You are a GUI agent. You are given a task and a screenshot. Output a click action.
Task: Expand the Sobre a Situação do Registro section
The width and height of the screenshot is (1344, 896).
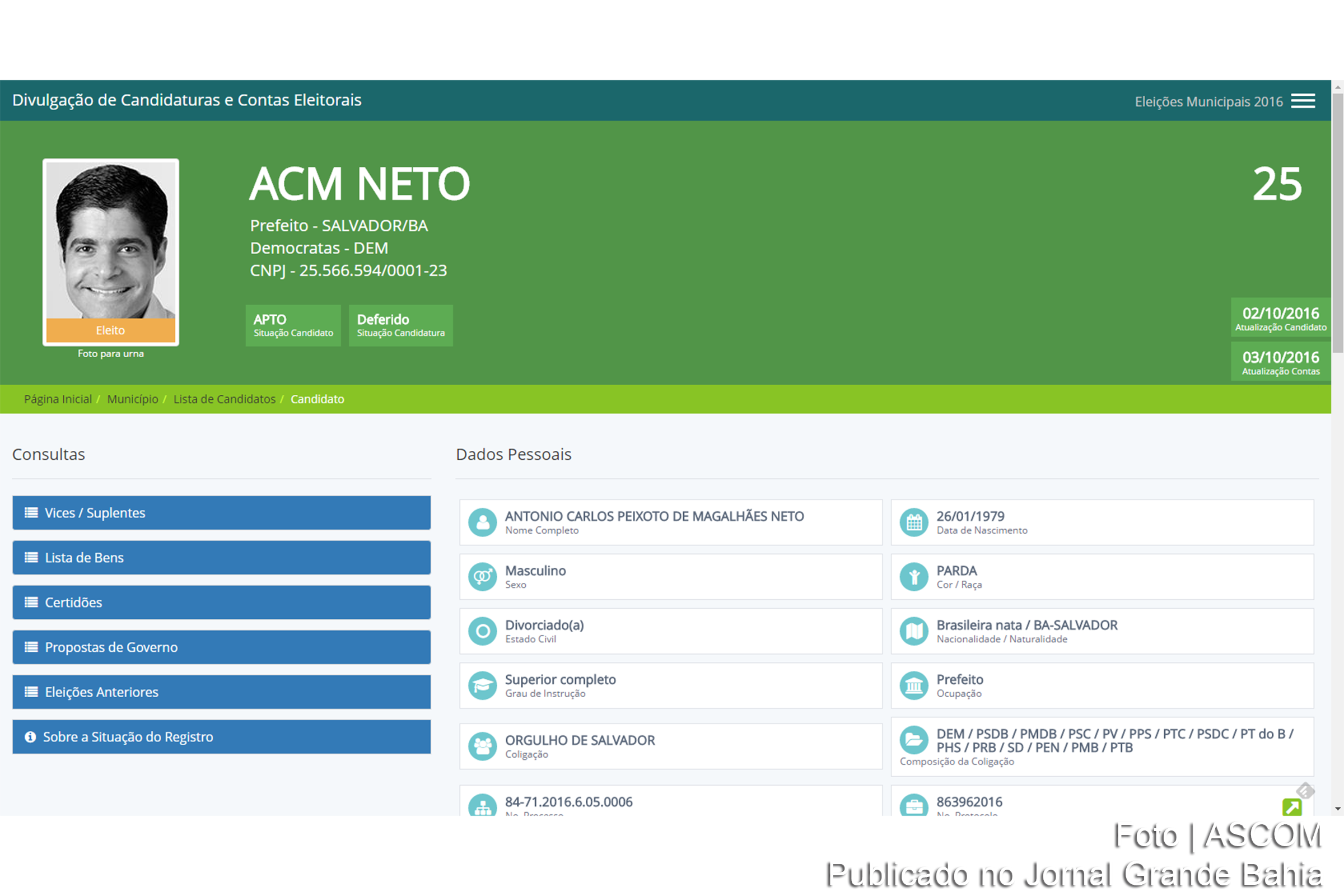(221, 736)
